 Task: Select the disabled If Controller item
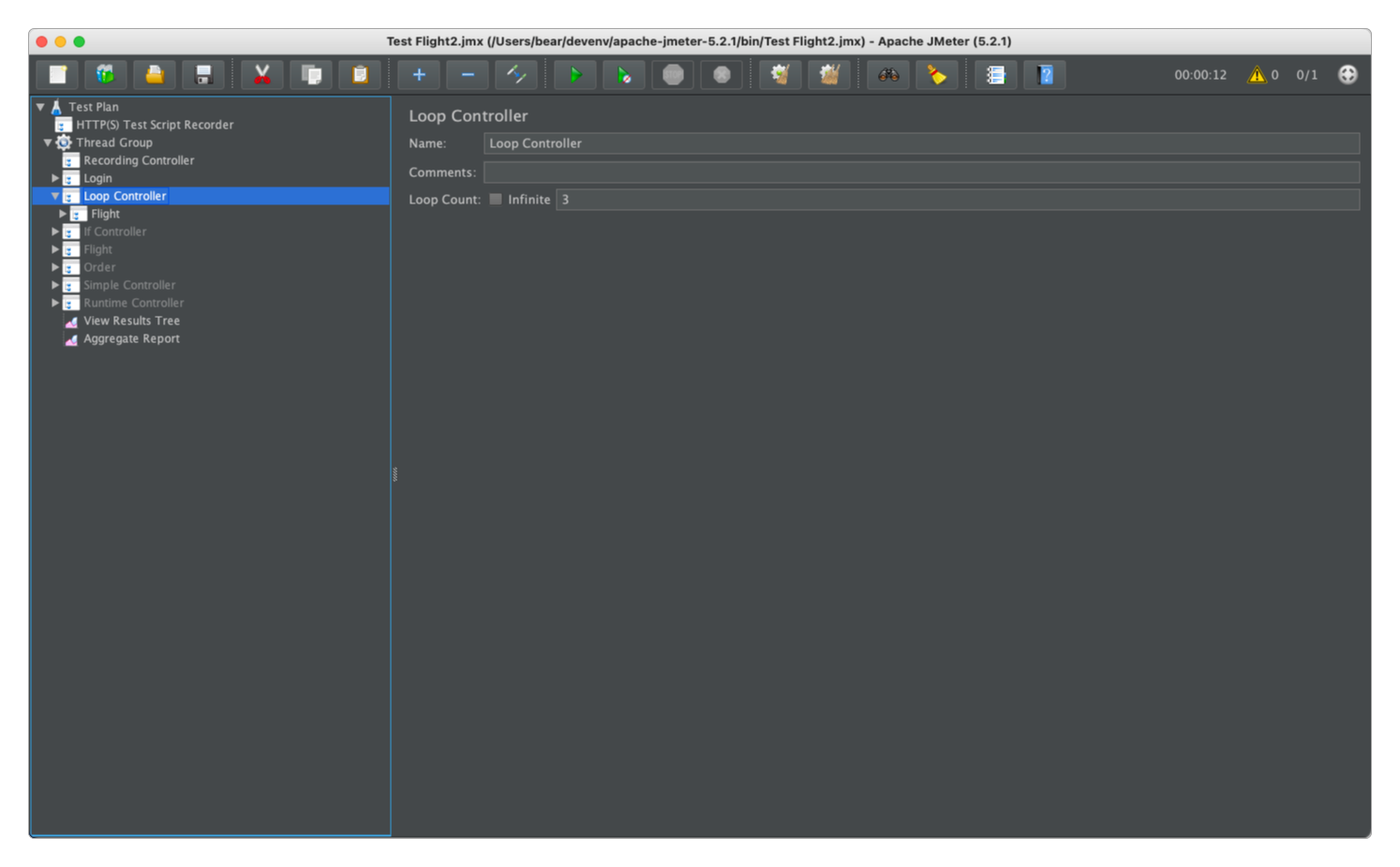pyautogui.click(x=114, y=232)
